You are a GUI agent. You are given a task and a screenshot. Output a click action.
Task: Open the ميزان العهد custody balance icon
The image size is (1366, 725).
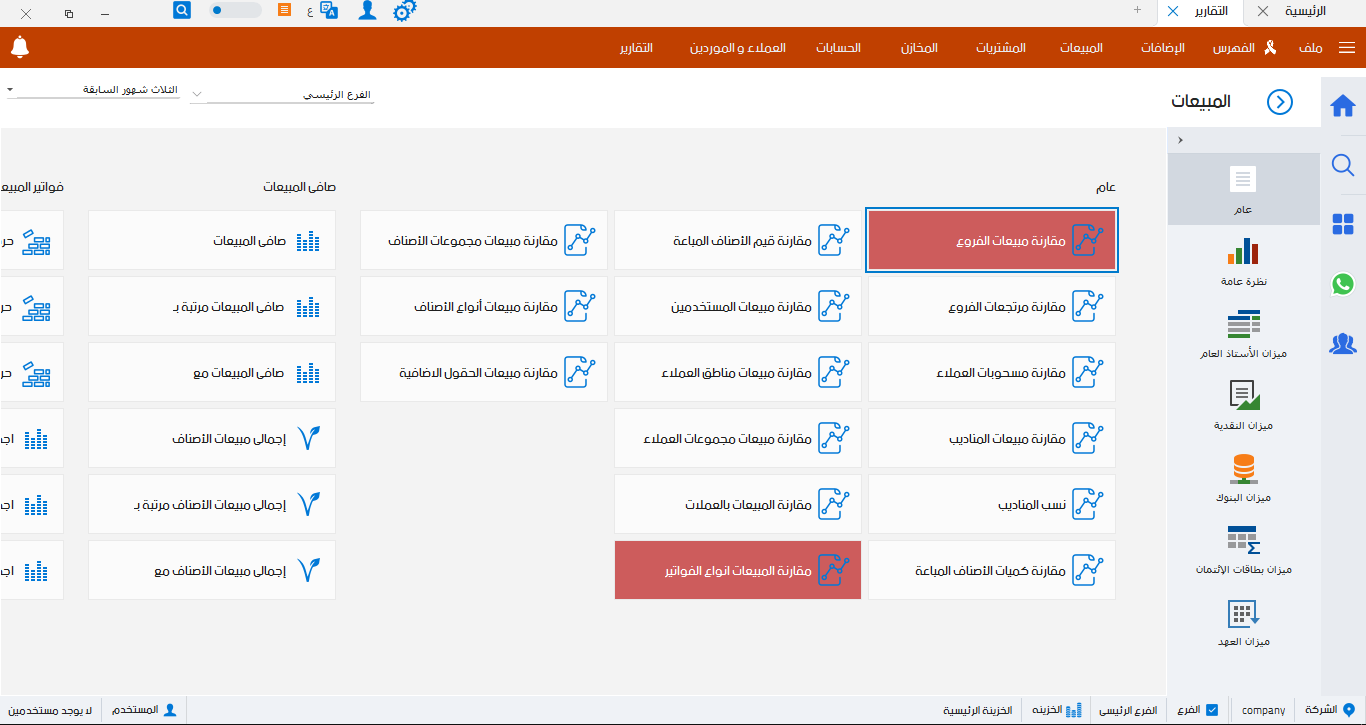pyautogui.click(x=1243, y=620)
